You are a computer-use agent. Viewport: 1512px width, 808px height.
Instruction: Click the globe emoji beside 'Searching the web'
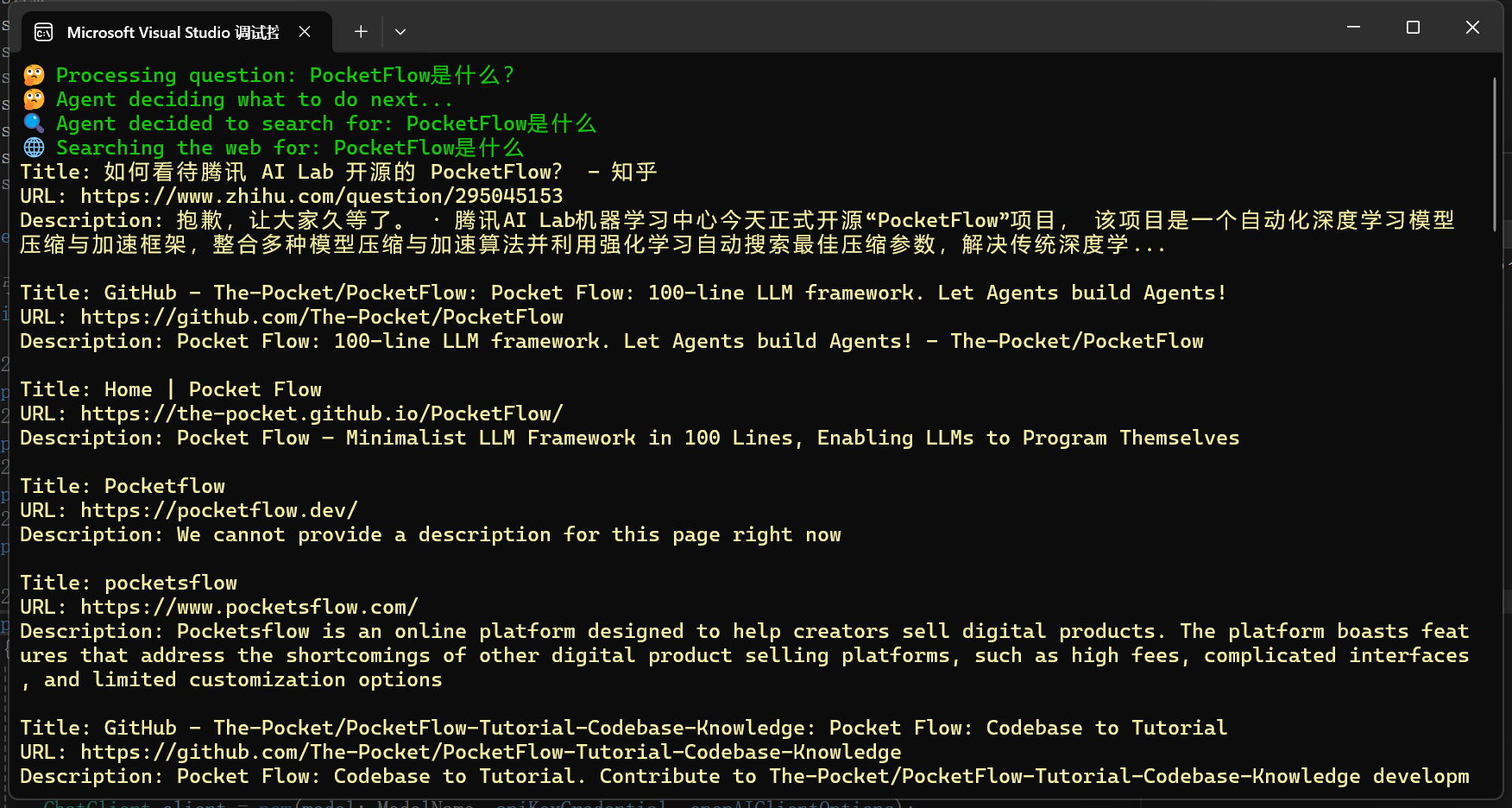34,148
